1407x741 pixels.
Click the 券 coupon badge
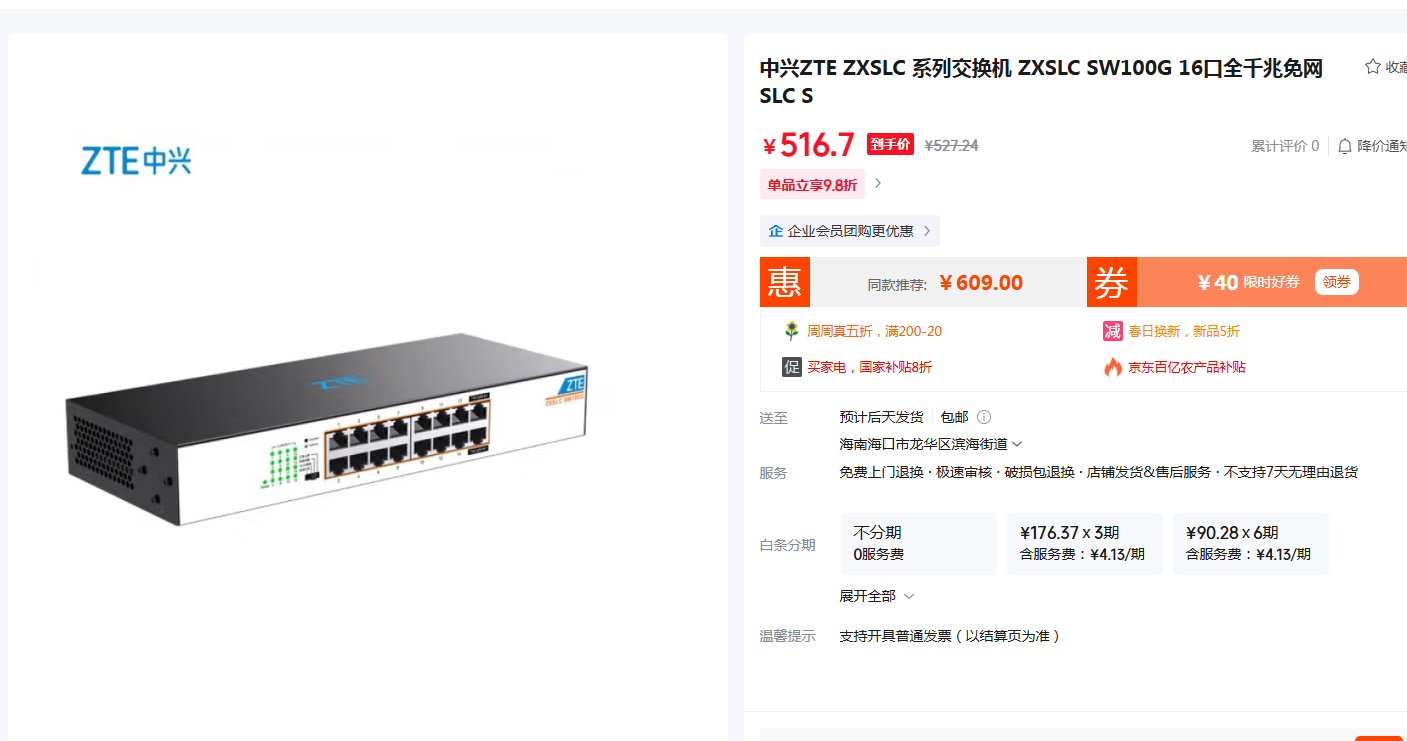(x=1112, y=282)
